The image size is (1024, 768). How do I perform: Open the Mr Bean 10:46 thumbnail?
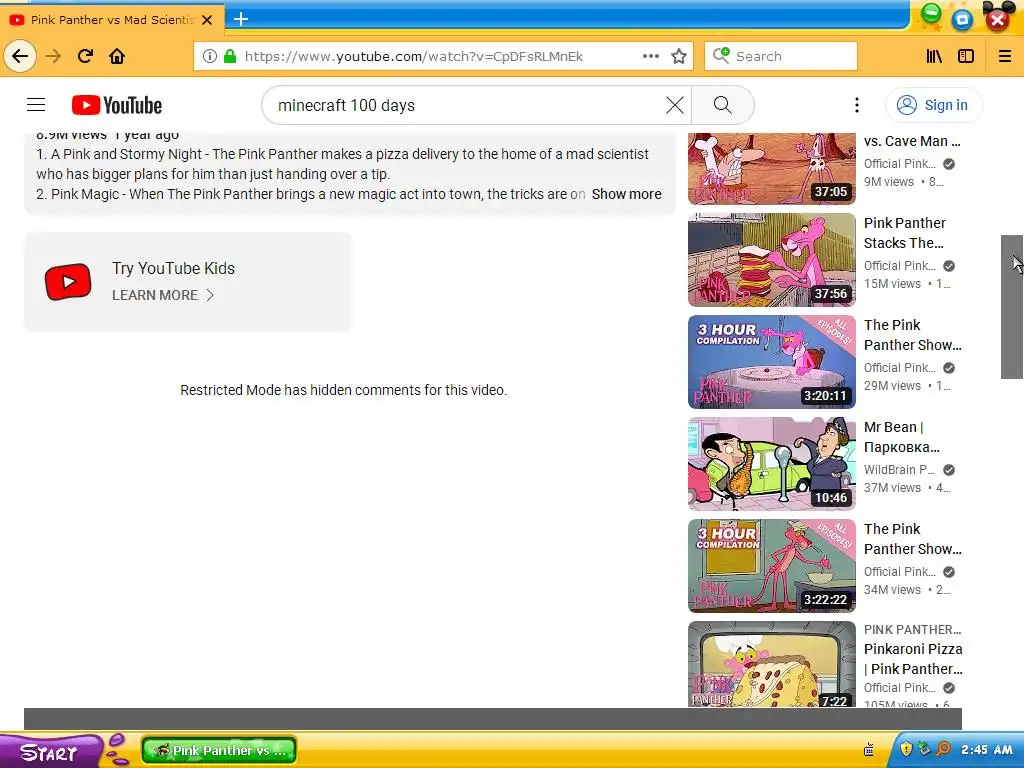coord(772,464)
